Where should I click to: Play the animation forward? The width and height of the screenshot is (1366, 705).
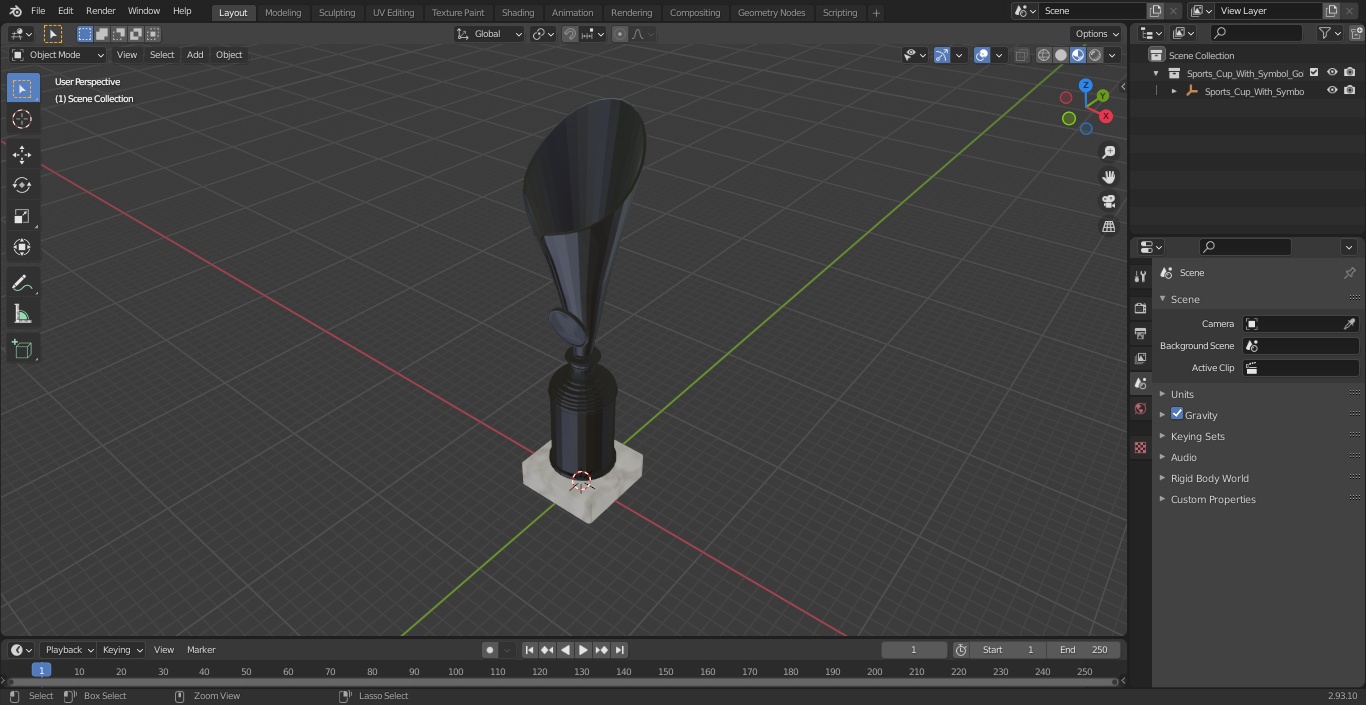pyautogui.click(x=583, y=650)
